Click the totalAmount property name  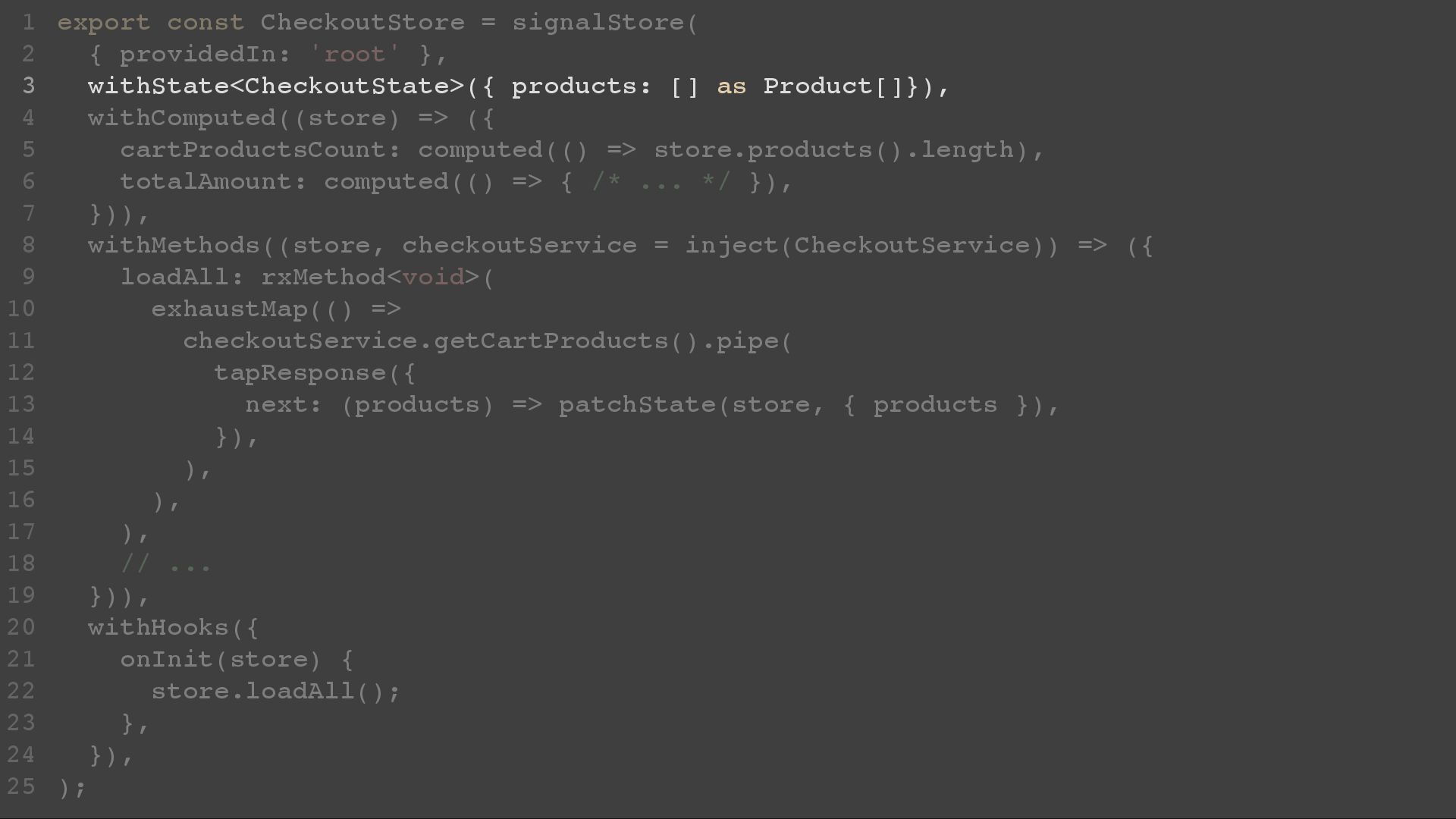tap(206, 182)
